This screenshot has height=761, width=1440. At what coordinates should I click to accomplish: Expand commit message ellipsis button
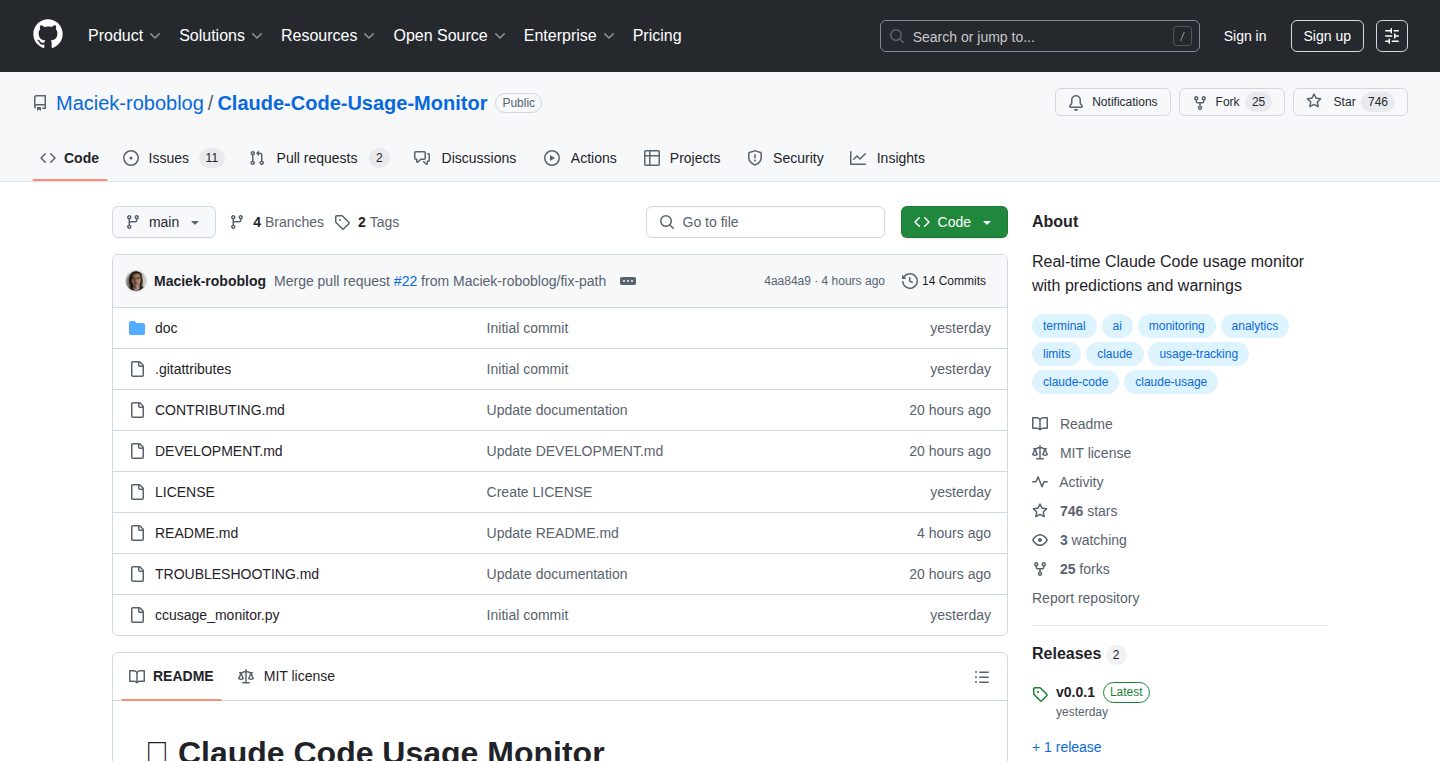pos(628,281)
